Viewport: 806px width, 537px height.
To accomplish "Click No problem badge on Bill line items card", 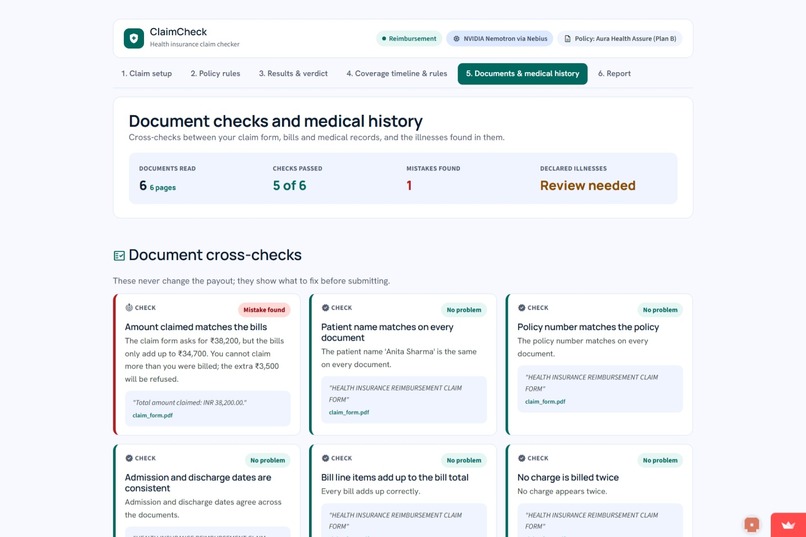I will point(464,460).
